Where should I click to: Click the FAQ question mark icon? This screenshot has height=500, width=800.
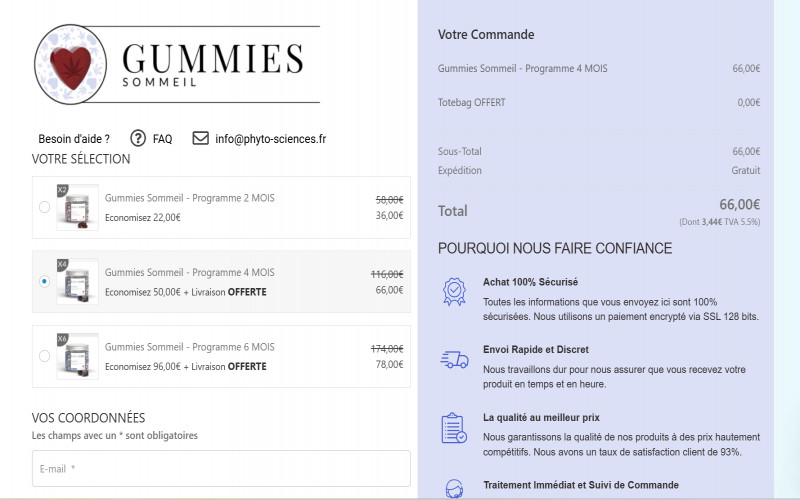click(138, 138)
